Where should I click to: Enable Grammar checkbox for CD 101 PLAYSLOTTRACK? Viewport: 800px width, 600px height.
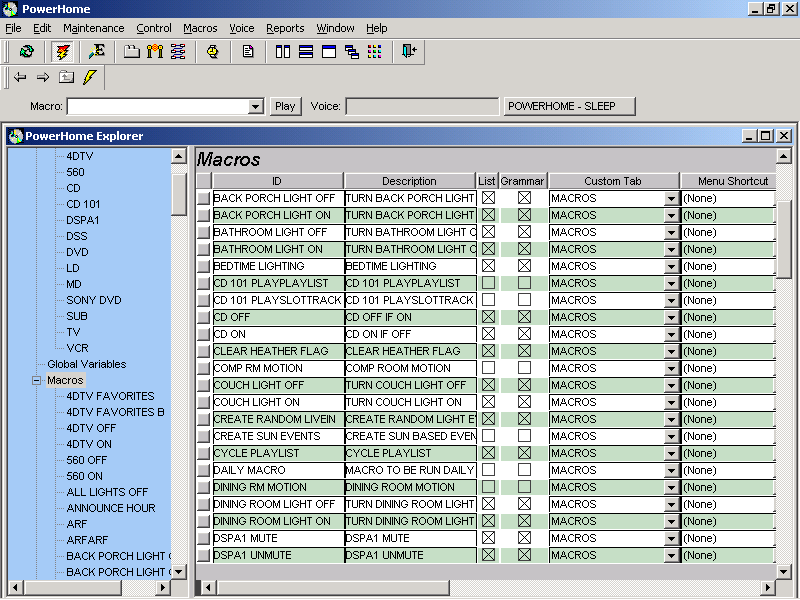(x=524, y=300)
